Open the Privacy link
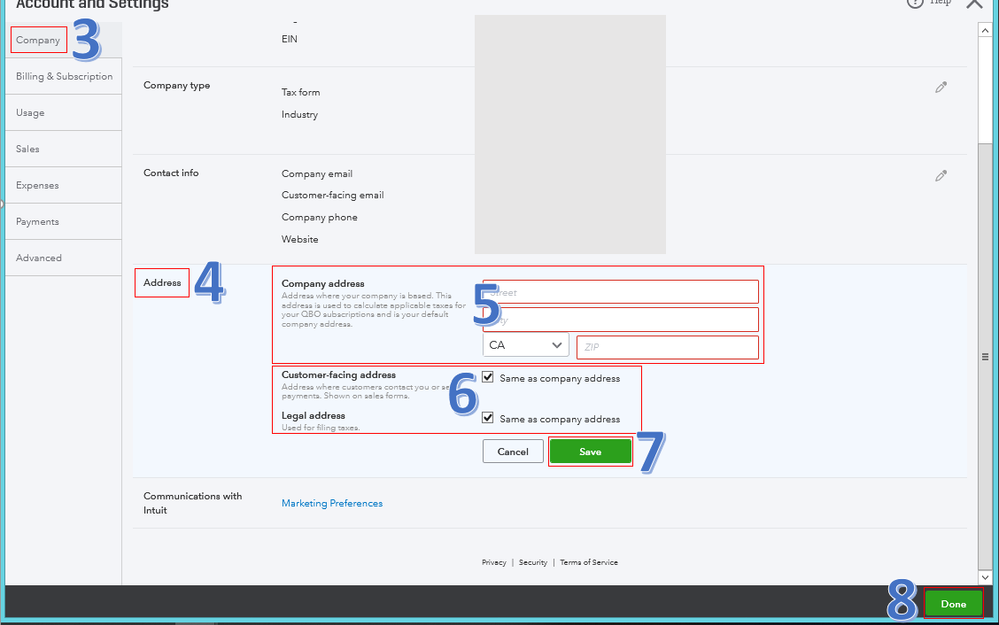The image size is (999, 625). click(x=494, y=563)
